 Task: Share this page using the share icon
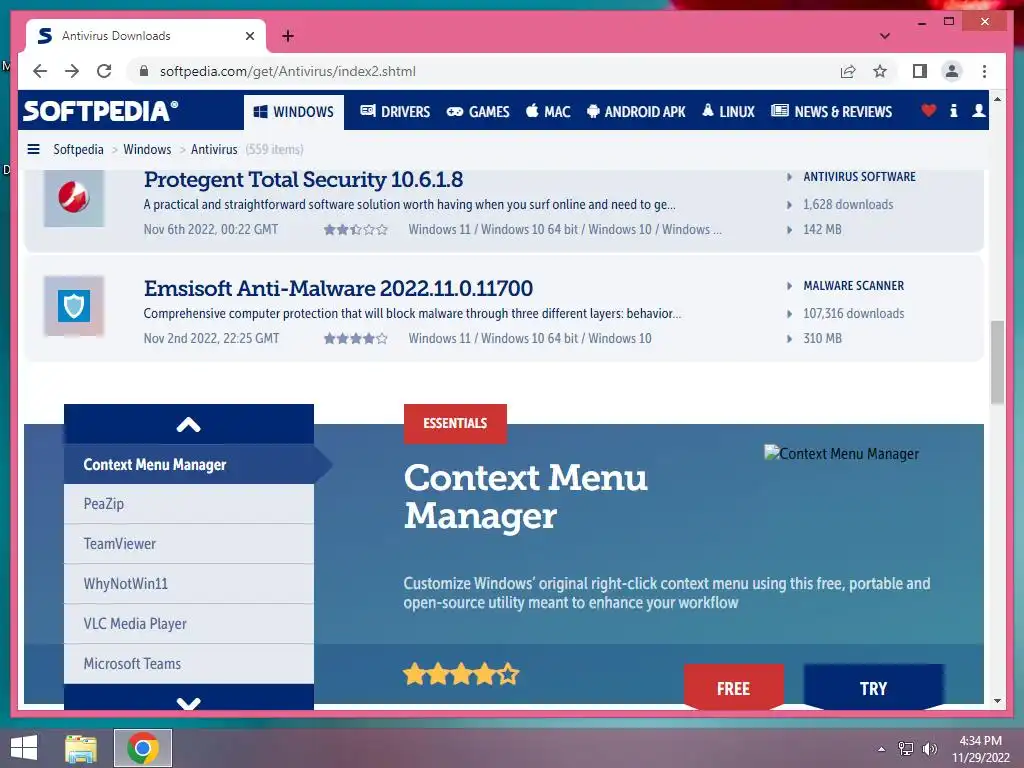848,71
